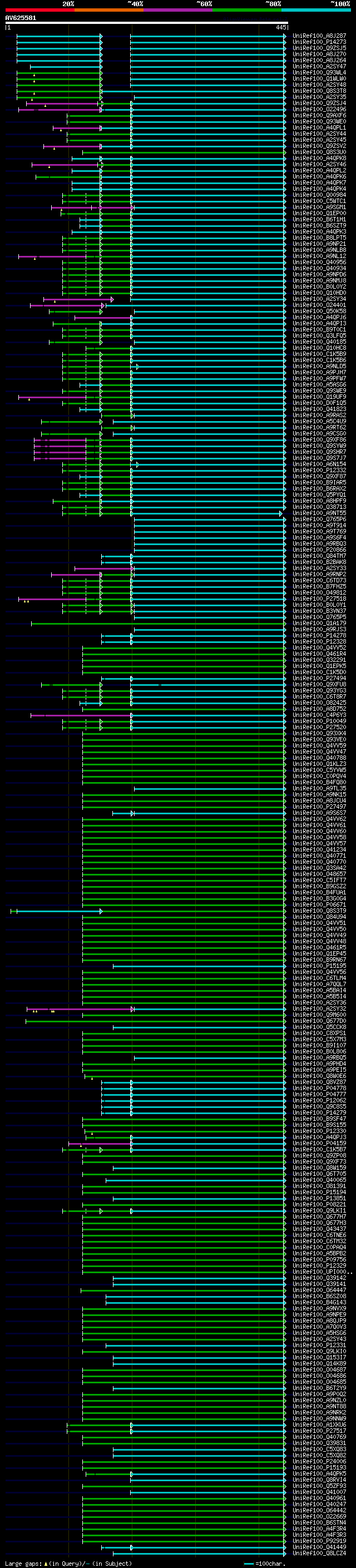This screenshot has height=1568, width=356.
Task: Select the UniRef100_Q8S3T8 label
Action: click(319, 91)
